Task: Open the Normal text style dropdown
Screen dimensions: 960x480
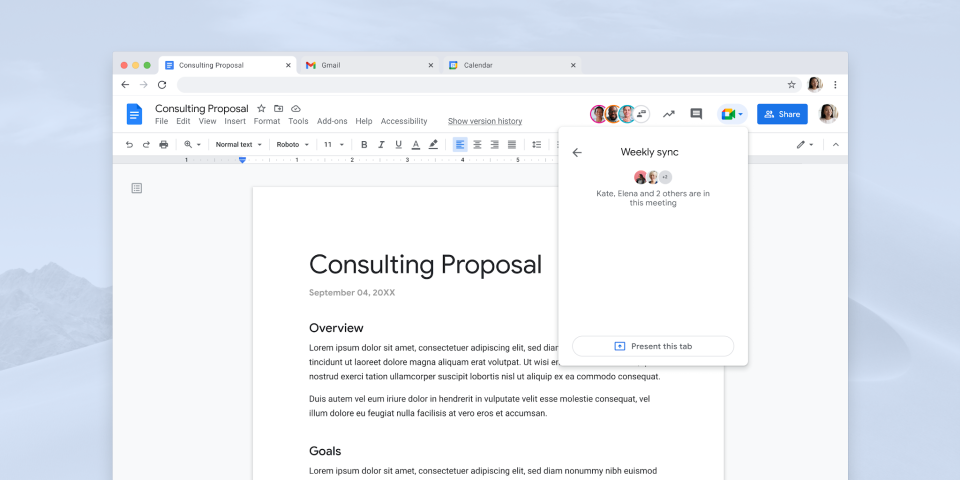Action: pos(239,144)
